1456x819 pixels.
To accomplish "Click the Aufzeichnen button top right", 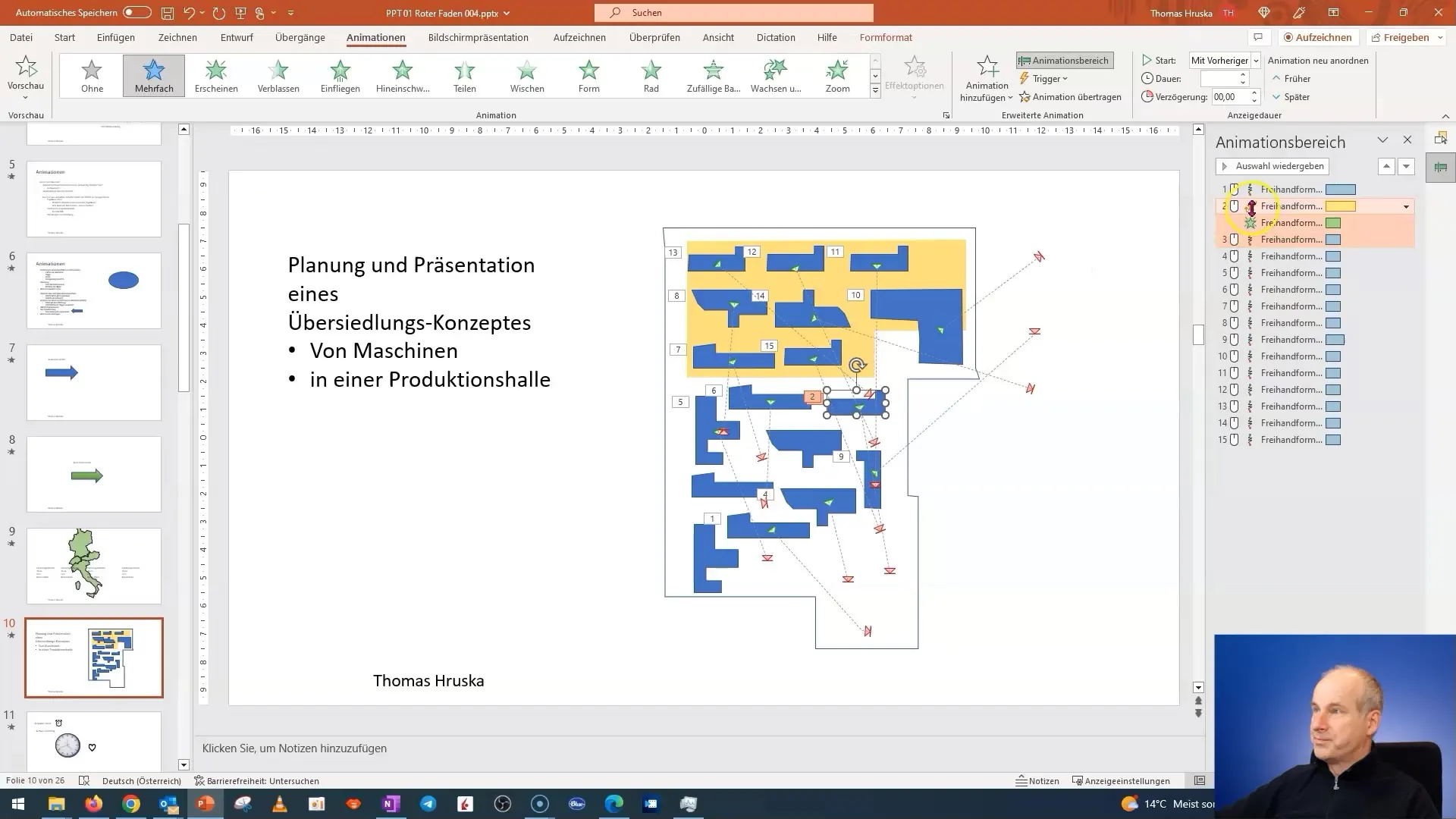I will (1318, 37).
